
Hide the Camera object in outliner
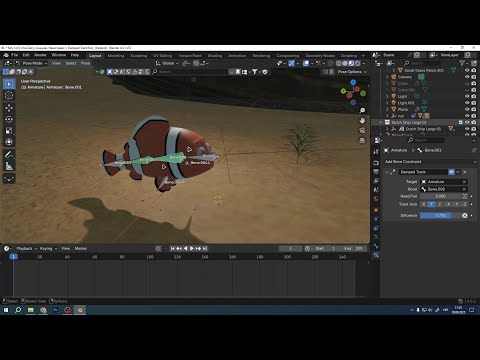pyautogui.click(x=467, y=77)
